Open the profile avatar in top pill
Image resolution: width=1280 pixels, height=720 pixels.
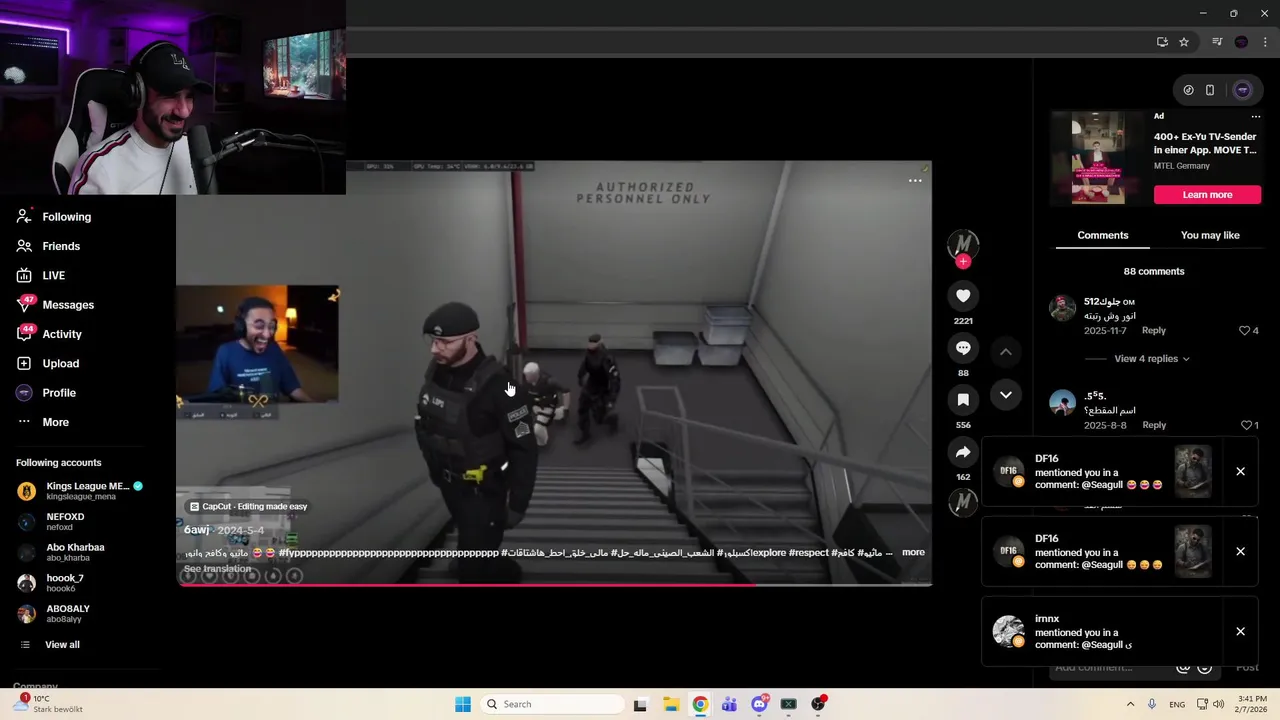[1242, 90]
